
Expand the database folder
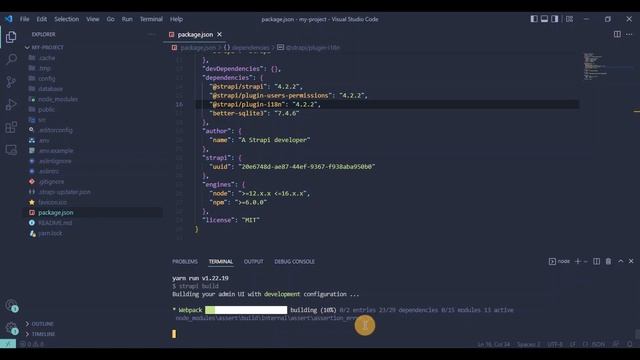(50, 89)
